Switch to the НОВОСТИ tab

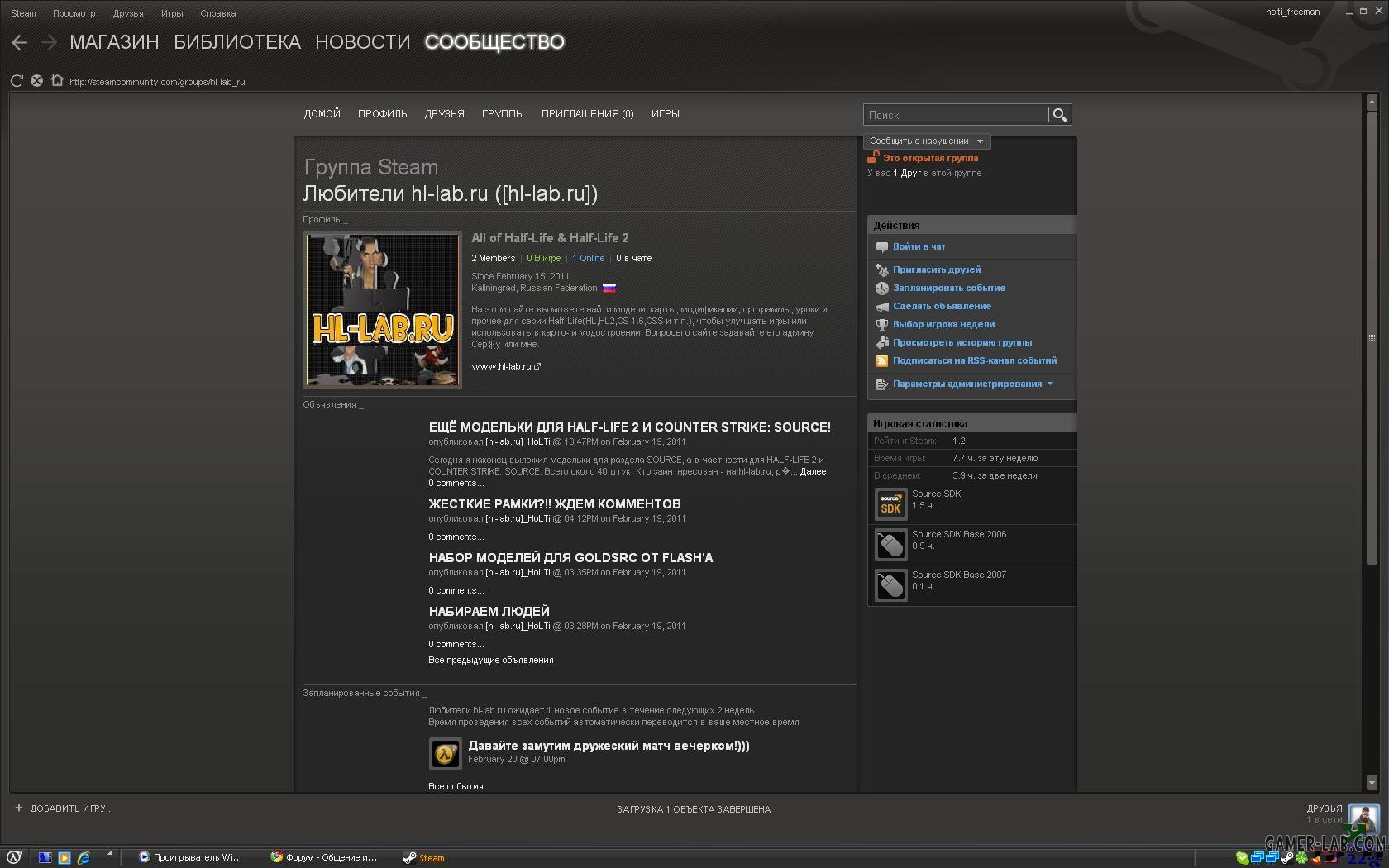[x=363, y=42]
